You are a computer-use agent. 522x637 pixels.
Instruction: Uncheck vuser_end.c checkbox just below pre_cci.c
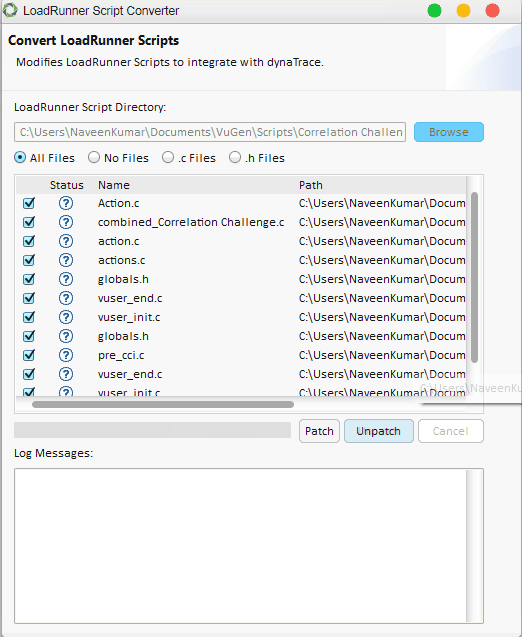pyautogui.click(x=29, y=374)
